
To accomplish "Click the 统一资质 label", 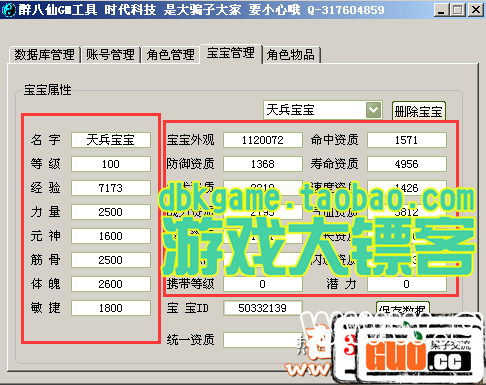I will [x=191, y=340].
